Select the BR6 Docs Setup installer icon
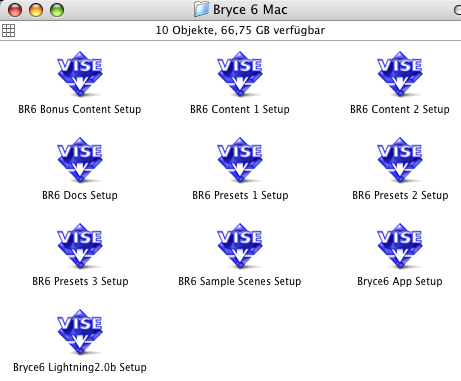The image size is (461, 381). (x=80, y=160)
